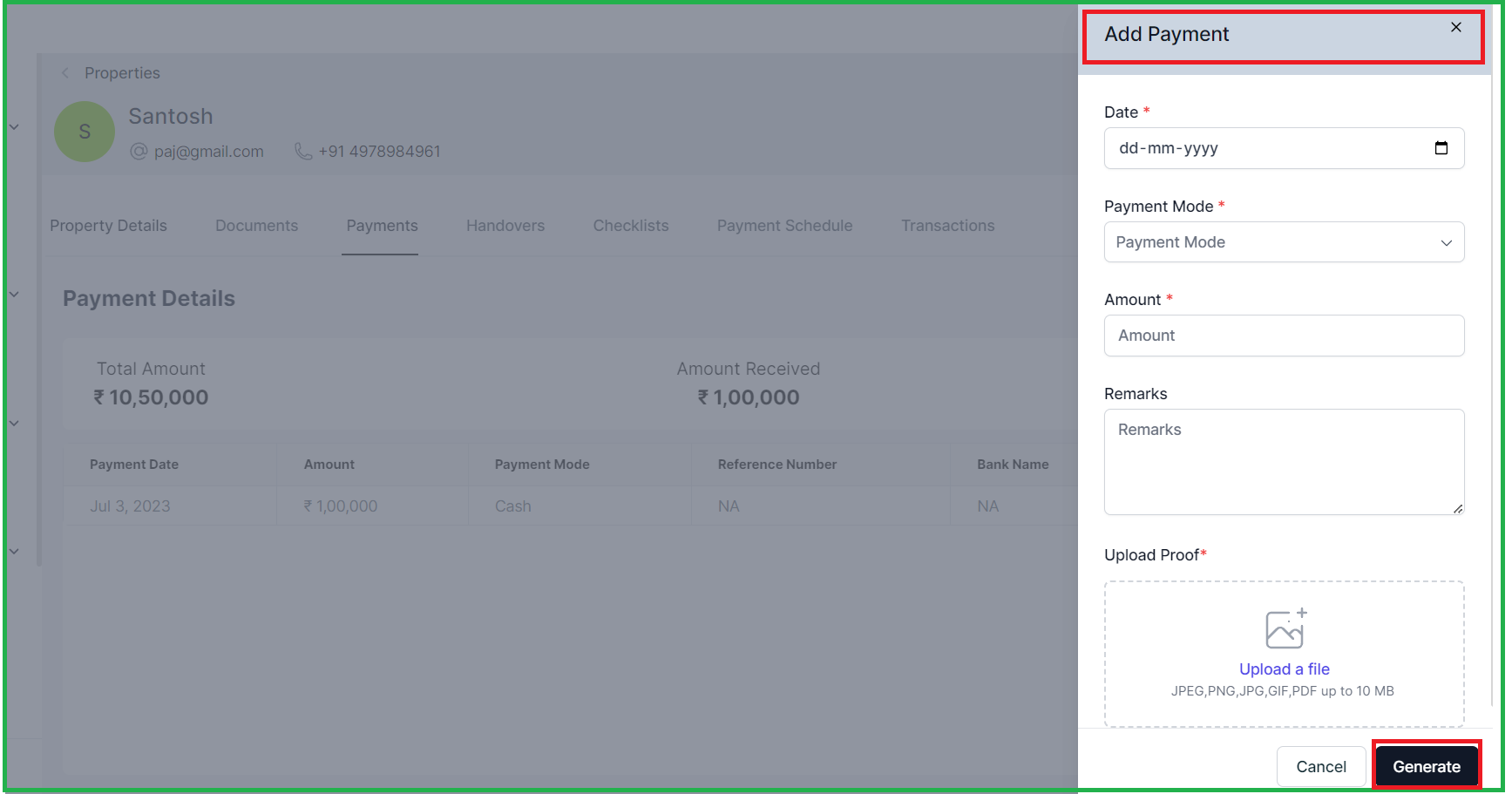Click the paj@gmail.com email text
The height and width of the screenshot is (794, 1512).
(x=208, y=152)
